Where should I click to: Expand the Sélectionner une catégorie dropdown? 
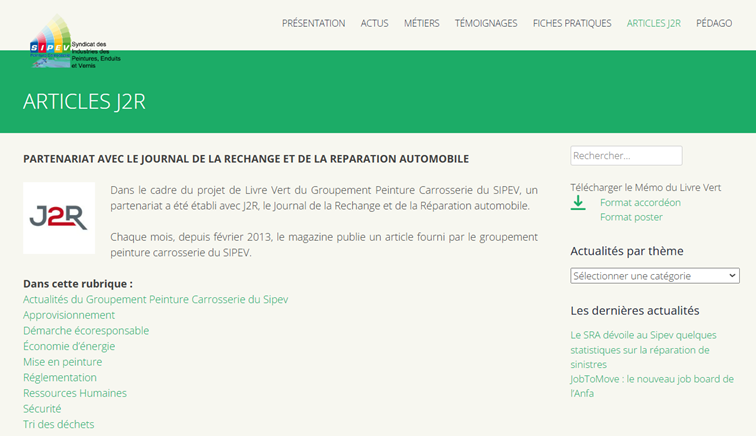[x=654, y=276]
